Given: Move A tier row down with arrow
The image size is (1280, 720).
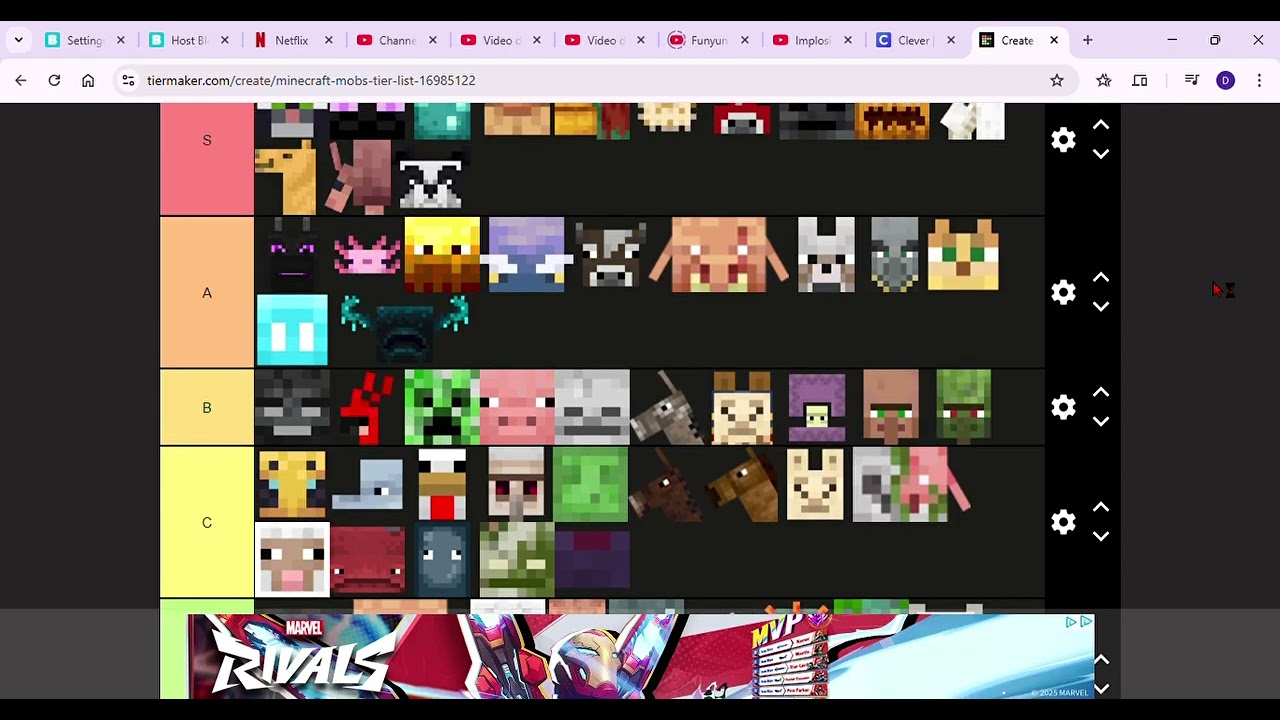Looking at the screenshot, I should [1101, 306].
